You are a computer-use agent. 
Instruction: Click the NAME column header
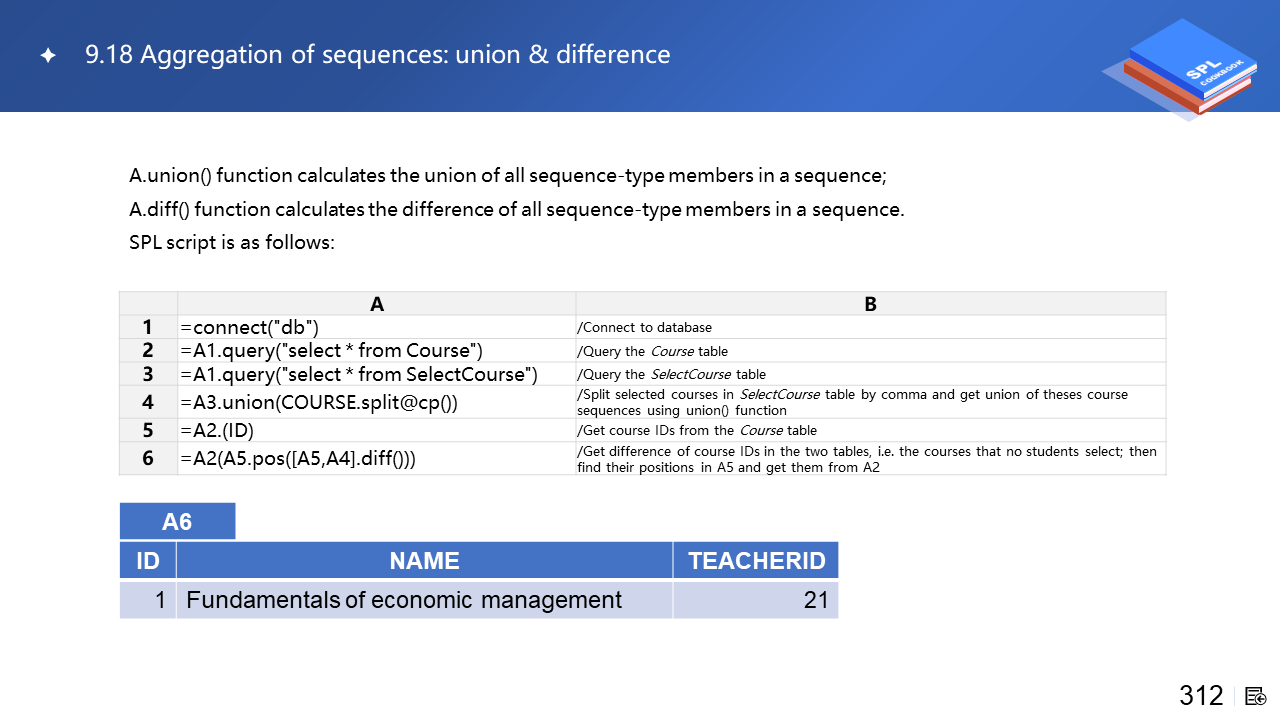(x=424, y=561)
